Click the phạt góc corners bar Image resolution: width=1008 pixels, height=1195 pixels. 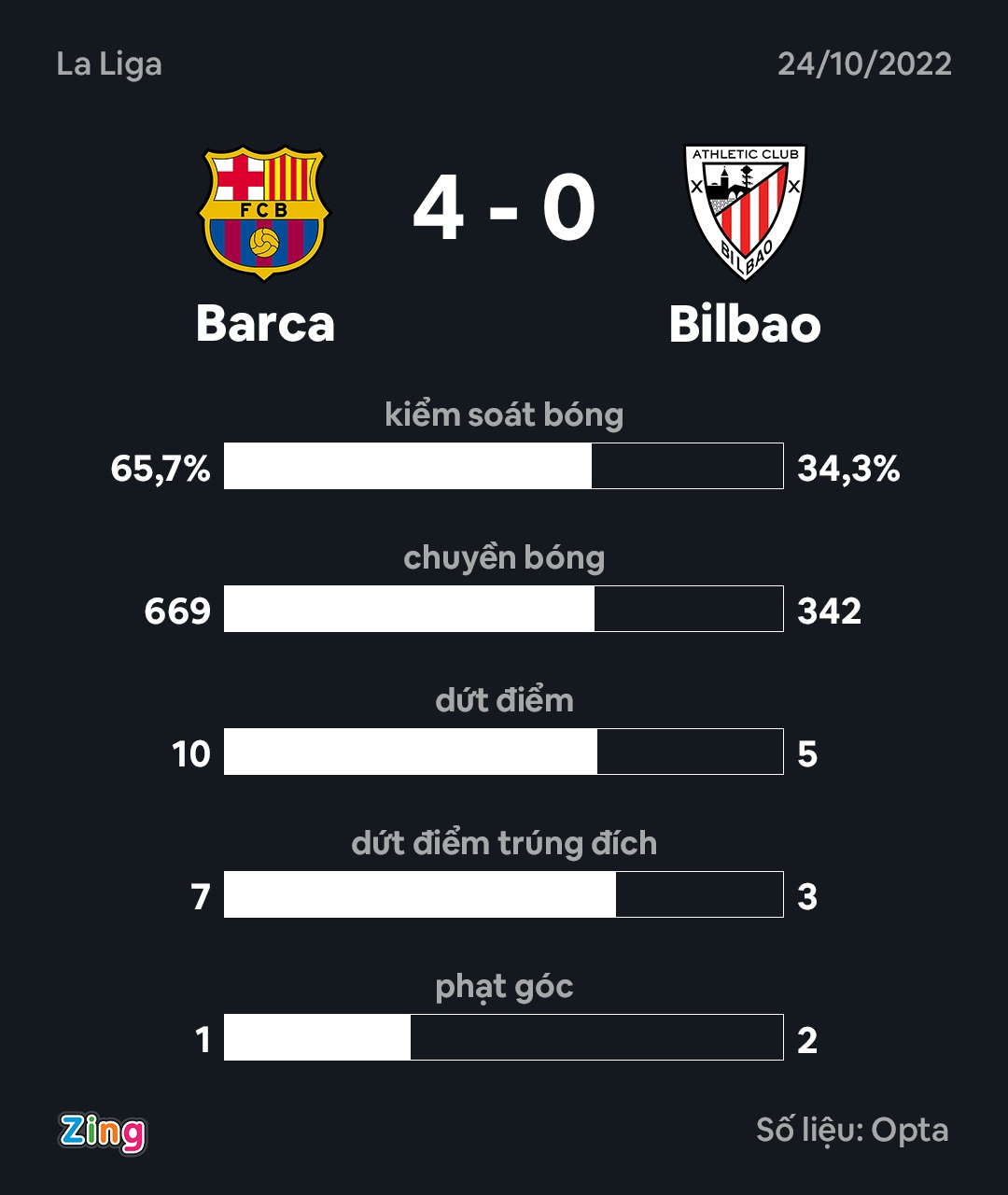click(504, 1037)
